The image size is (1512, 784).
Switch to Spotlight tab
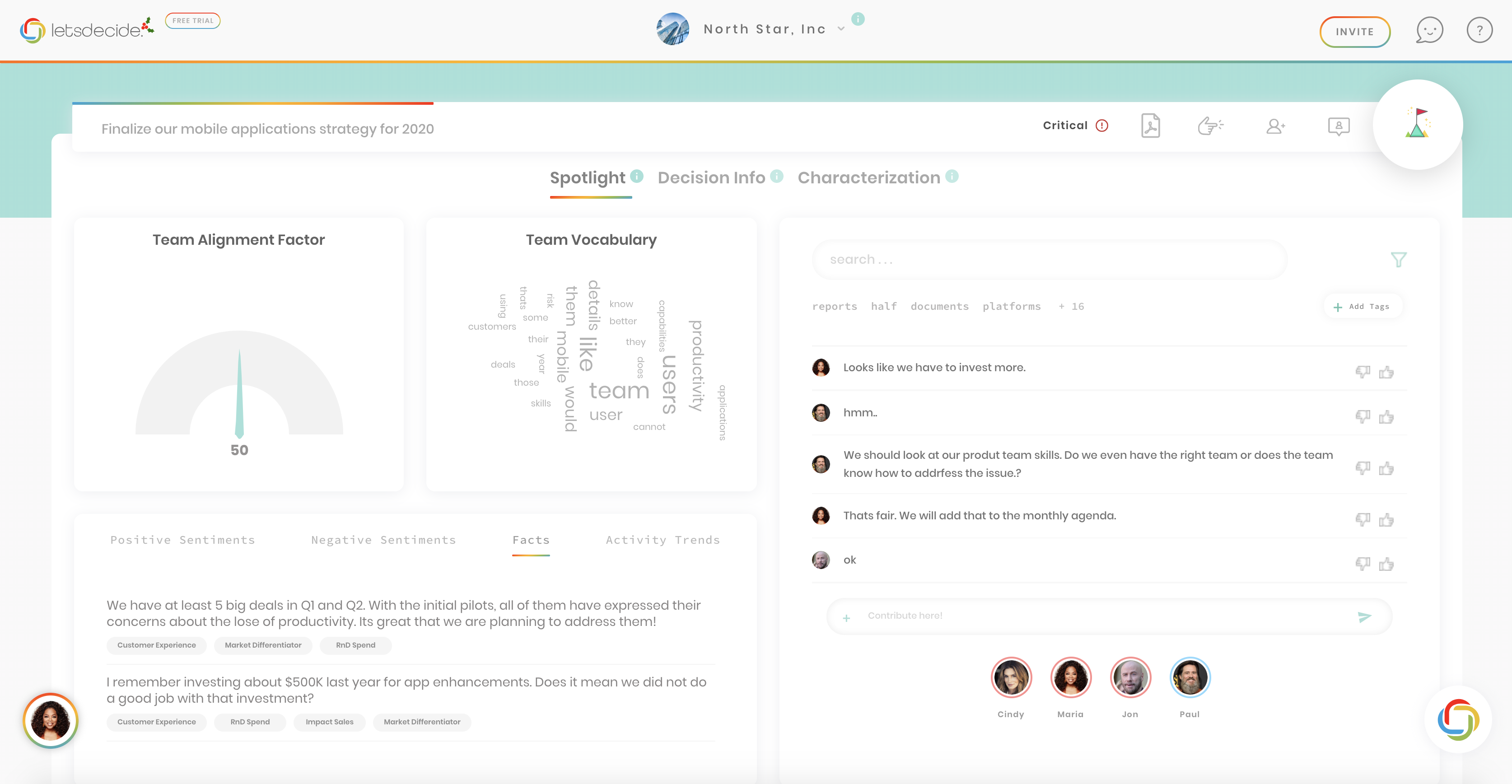pos(588,178)
